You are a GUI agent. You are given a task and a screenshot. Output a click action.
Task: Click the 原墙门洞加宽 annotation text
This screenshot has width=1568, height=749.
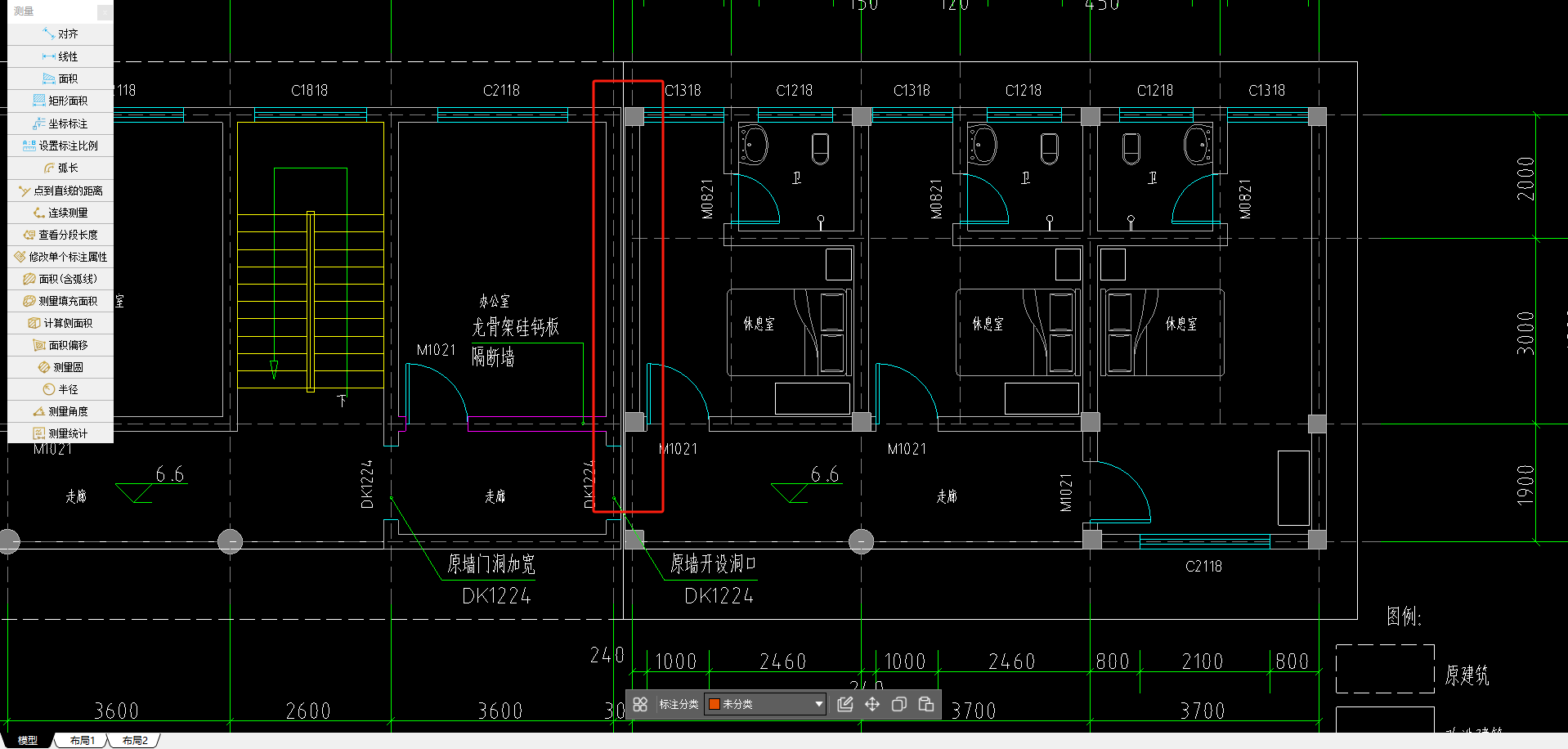pos(491,564)
